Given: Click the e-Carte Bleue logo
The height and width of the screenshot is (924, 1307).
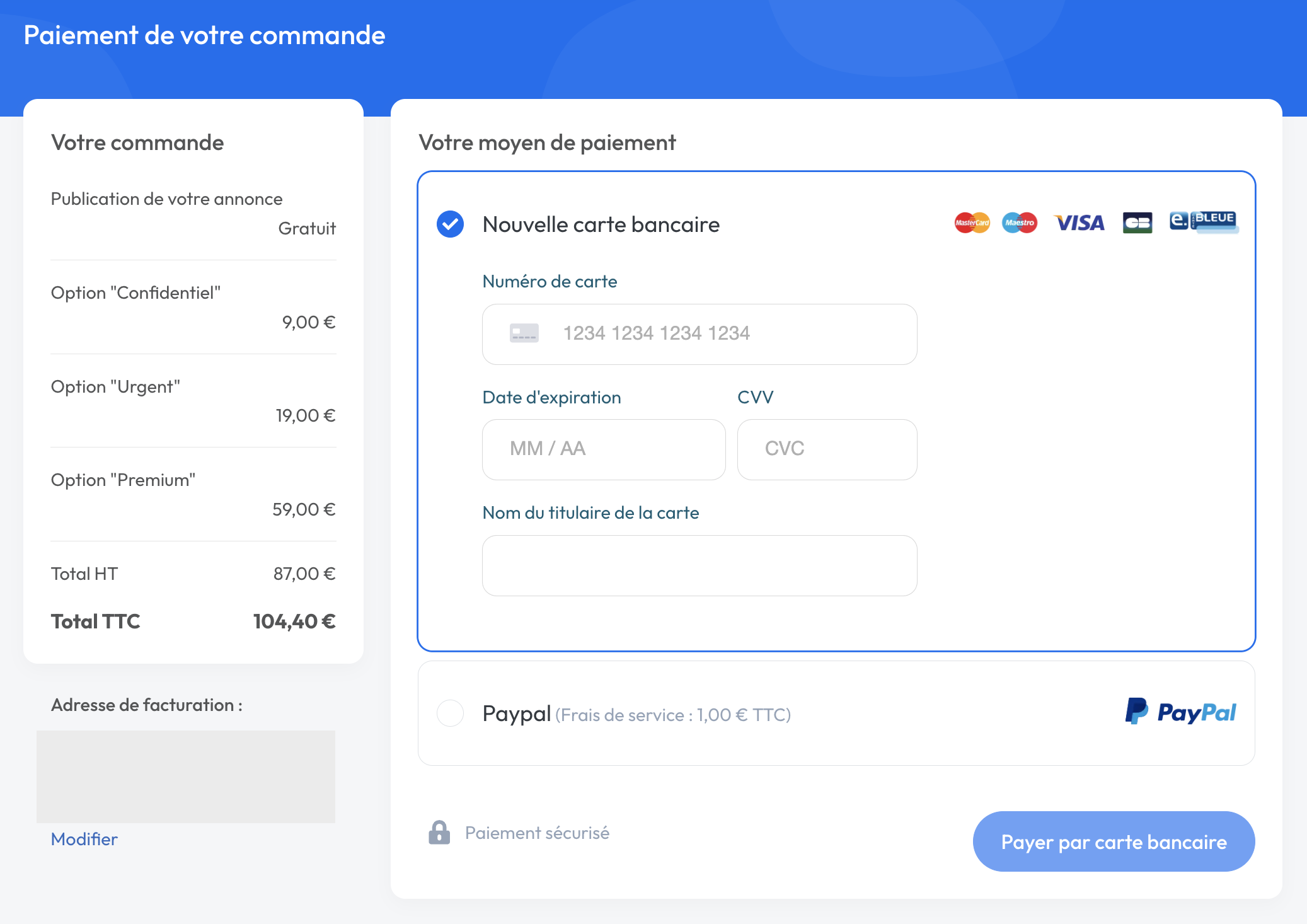Looking at the screenshot, I should pyautogui.click(x=1203, y=221).
